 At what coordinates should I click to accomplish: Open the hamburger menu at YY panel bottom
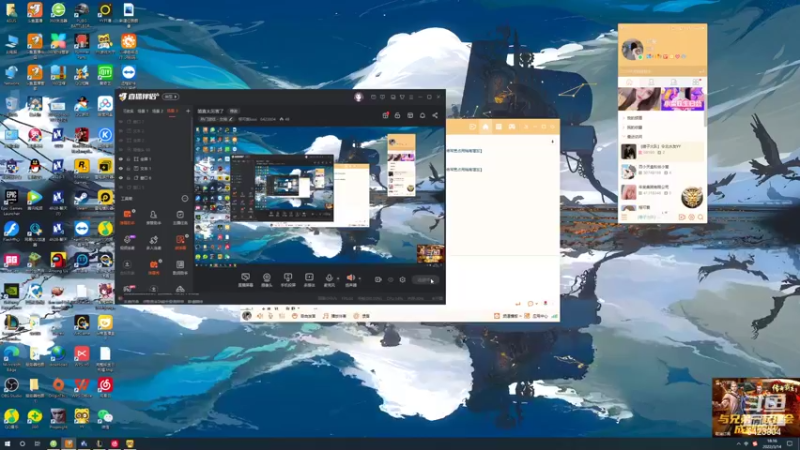coord(623,217)
